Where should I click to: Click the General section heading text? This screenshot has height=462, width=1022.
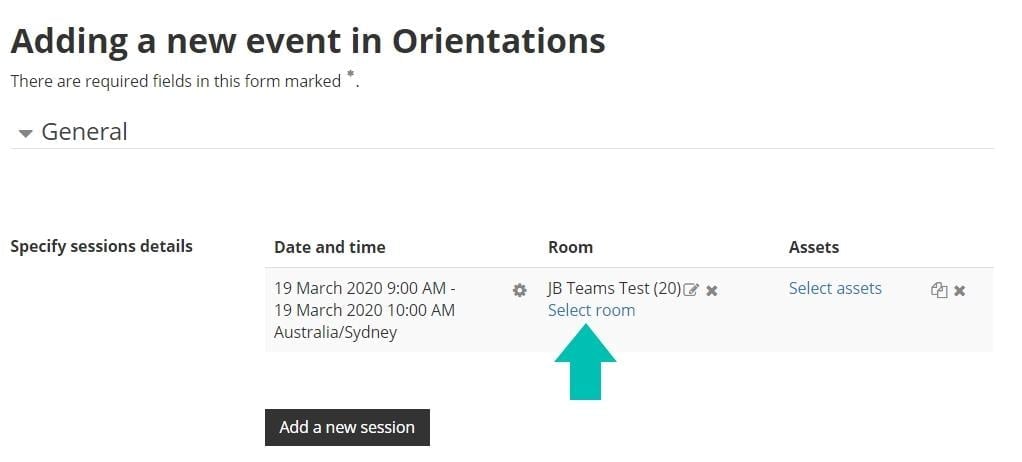click(x=84, y=132)
